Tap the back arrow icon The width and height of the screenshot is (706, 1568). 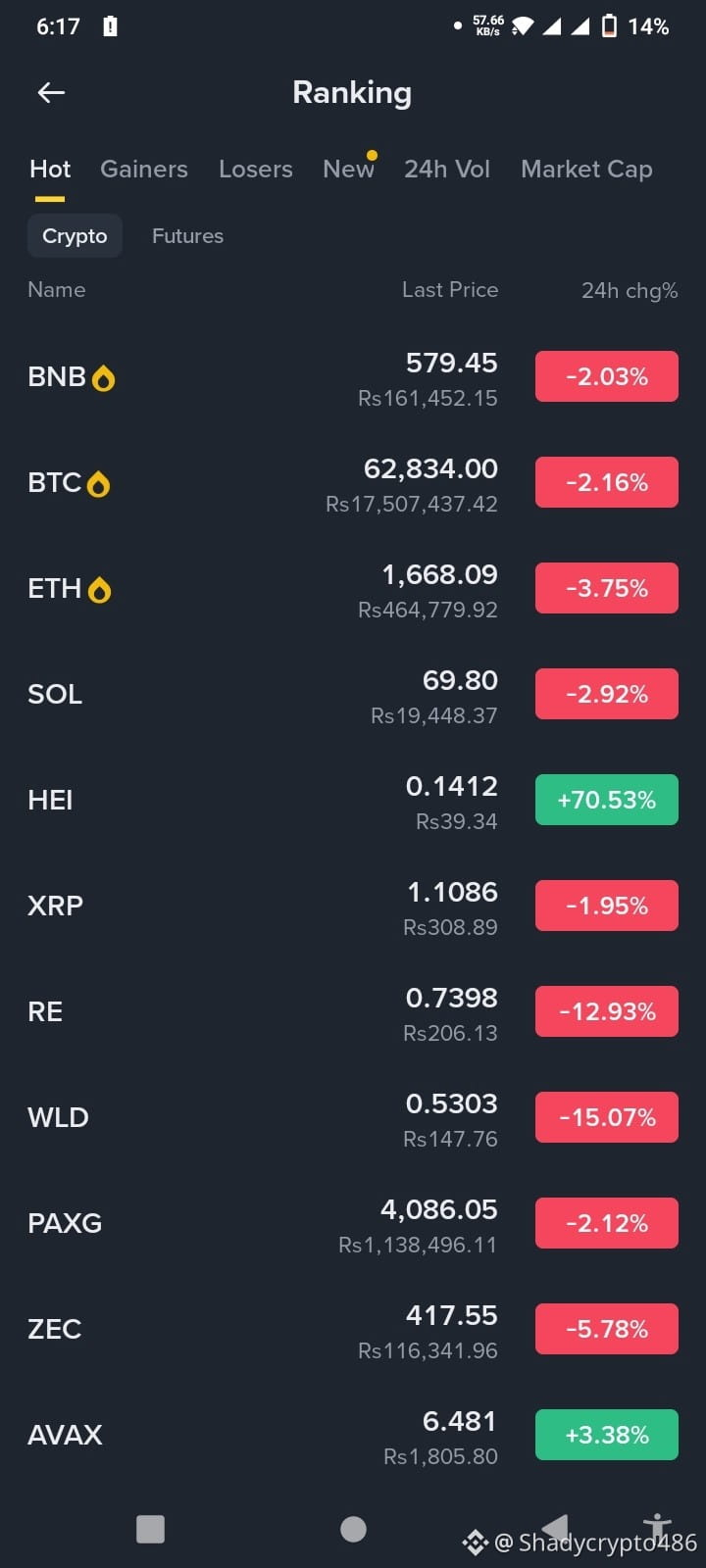[x=51, y=92]
